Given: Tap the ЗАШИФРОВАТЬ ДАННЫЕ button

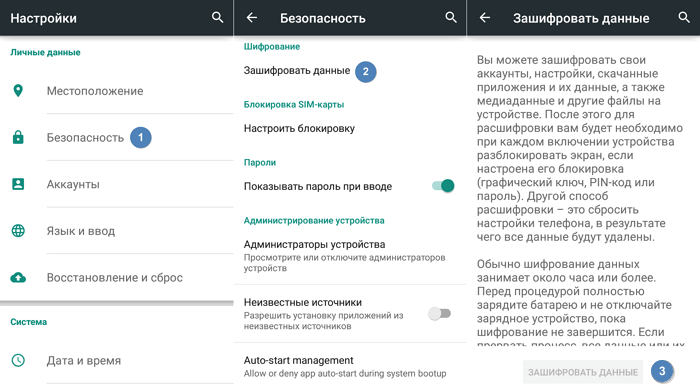Looking at the screenshot, I should pyautogui.click(x=583, y=372).
